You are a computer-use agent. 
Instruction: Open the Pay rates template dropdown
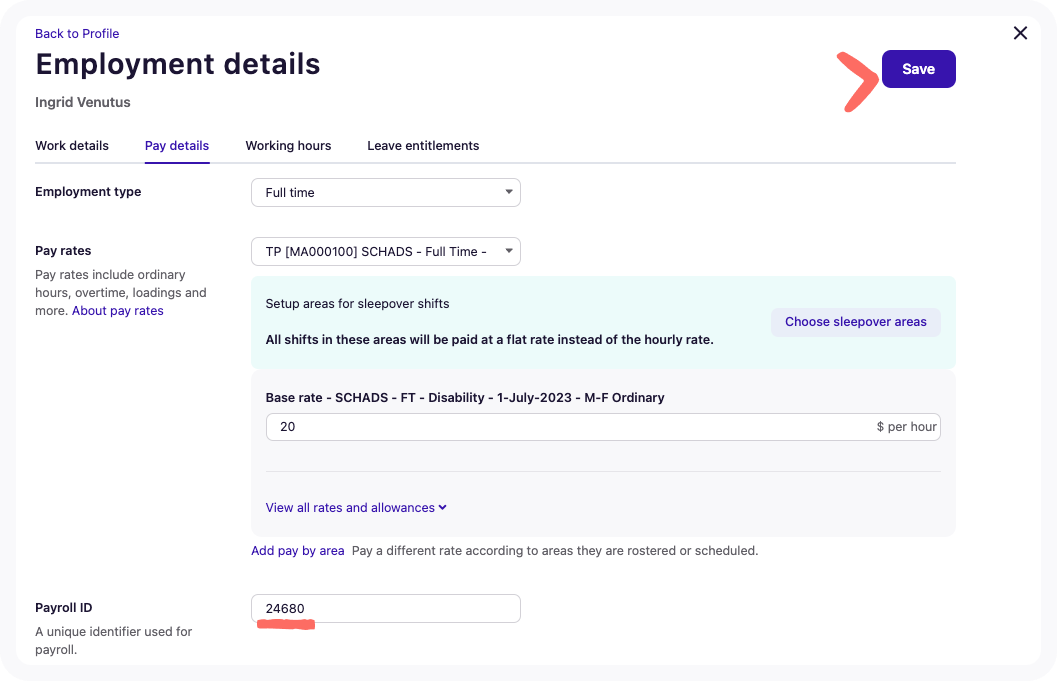click(385, 251)
